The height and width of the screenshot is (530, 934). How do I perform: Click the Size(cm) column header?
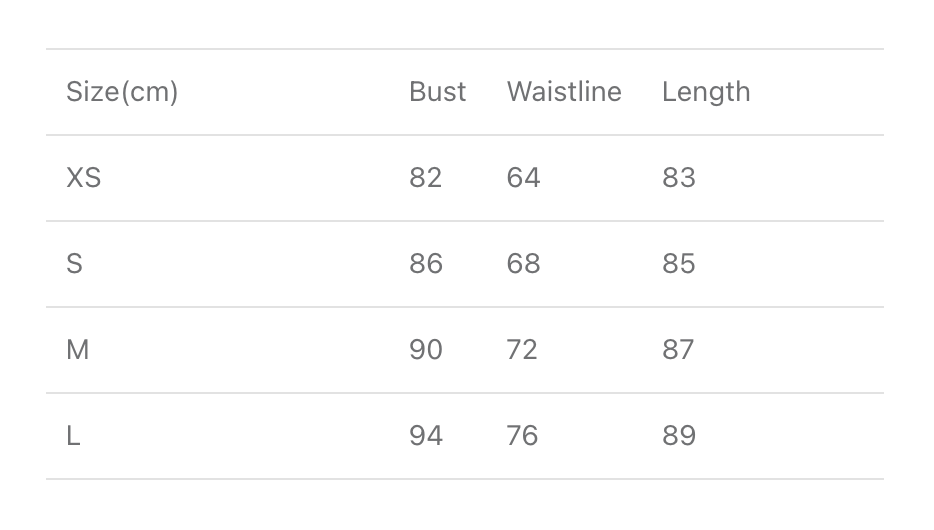(x=122, y=92)
